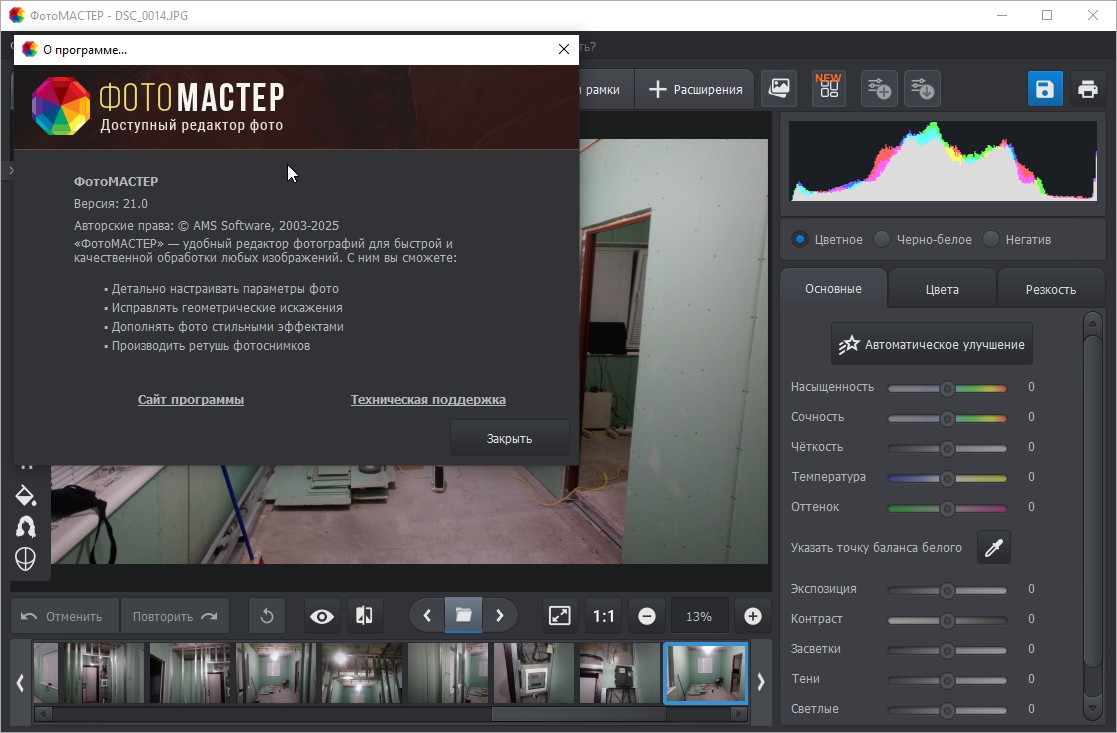Click the print icon
Screen dimensions: 1117x733
tap(1087, 89)
